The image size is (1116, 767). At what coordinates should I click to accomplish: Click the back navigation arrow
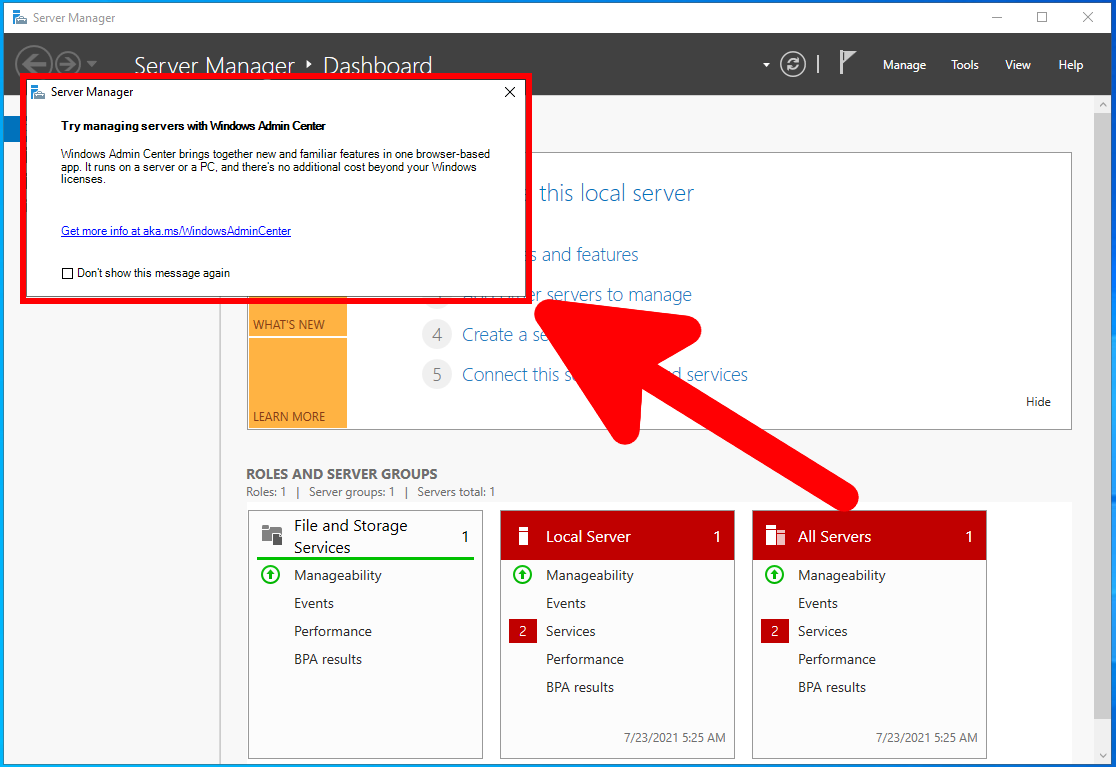point(34,62)
